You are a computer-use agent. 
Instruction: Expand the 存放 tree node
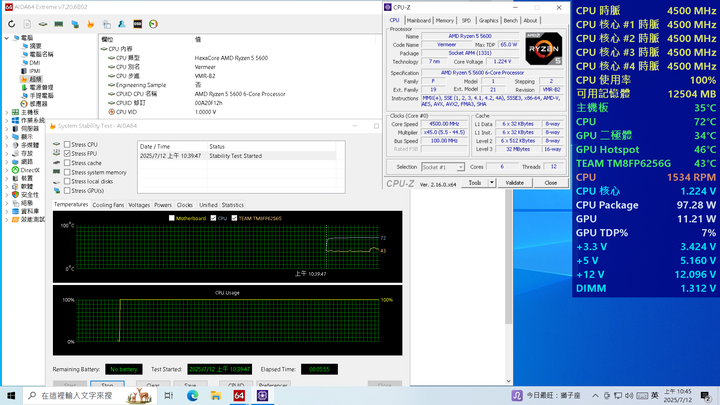6,153
